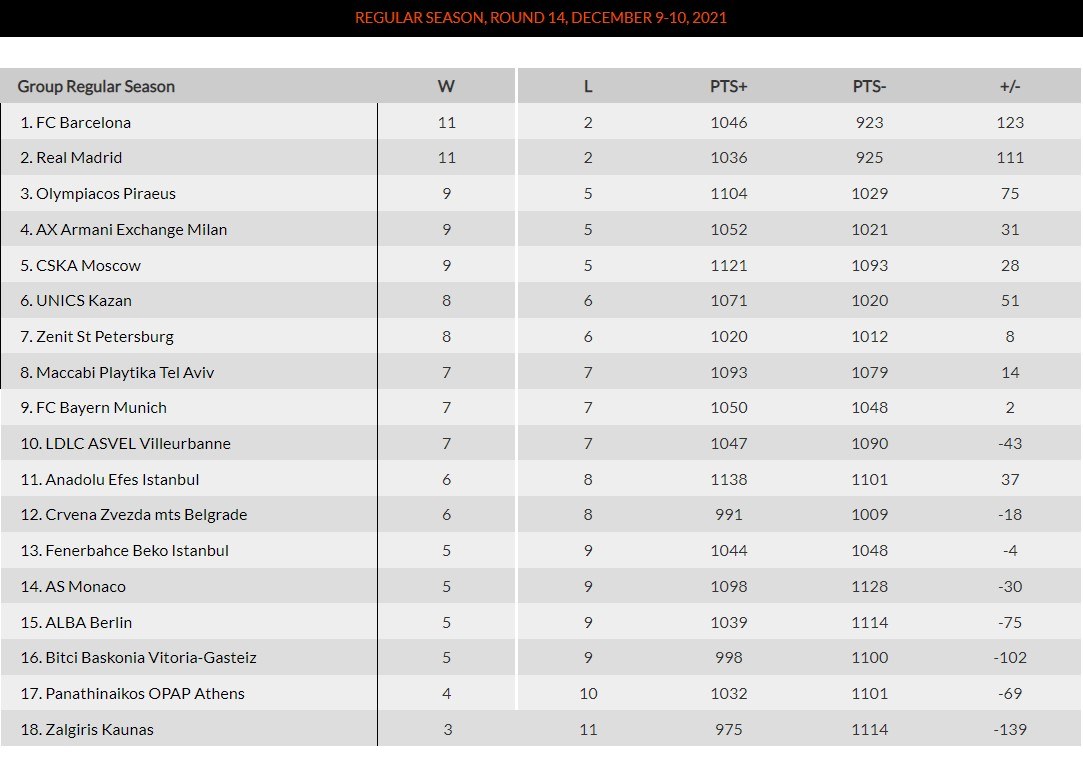Image resolution: width=1083 pixels, height=757 pixels.
Task: Select Zalgiris Kaunas in last place
Action: point(99,729)
